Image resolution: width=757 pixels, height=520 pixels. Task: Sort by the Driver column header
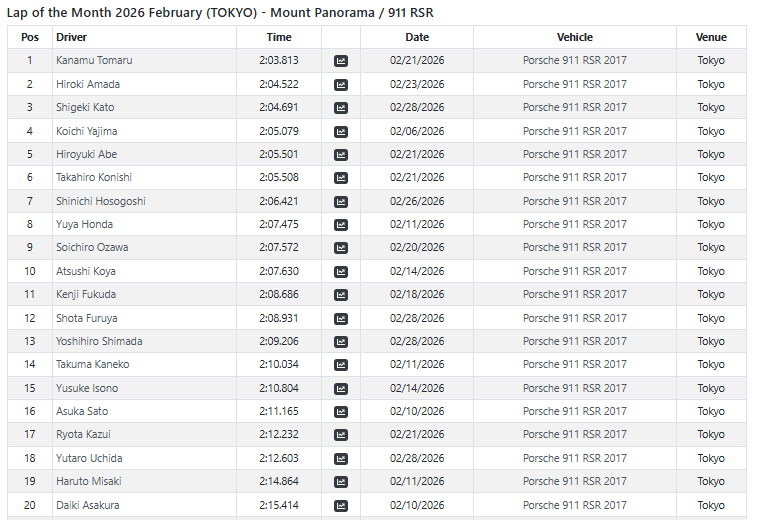coord(72,37)
